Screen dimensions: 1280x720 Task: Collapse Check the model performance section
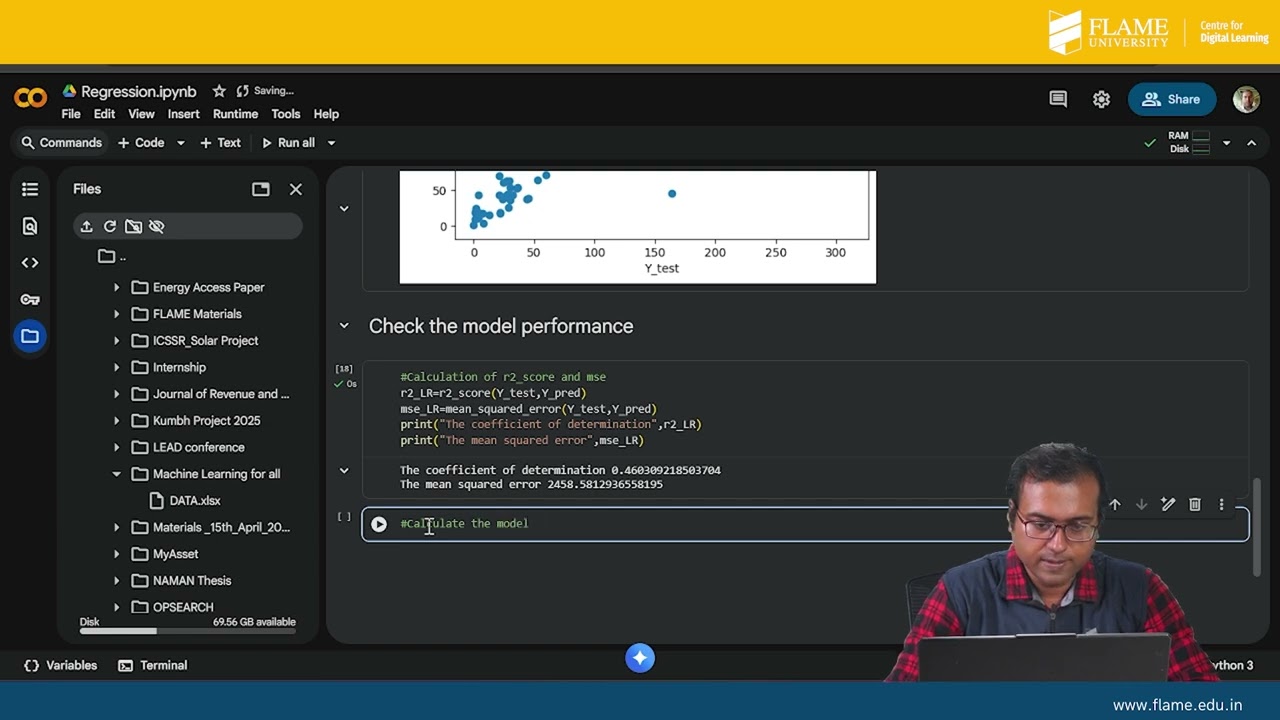coord(344,326)
